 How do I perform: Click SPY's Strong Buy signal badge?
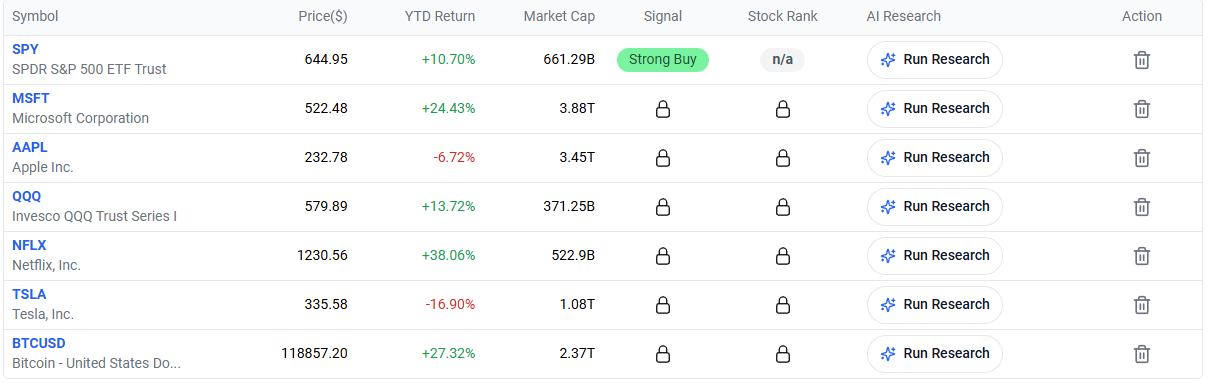point(662,60)
